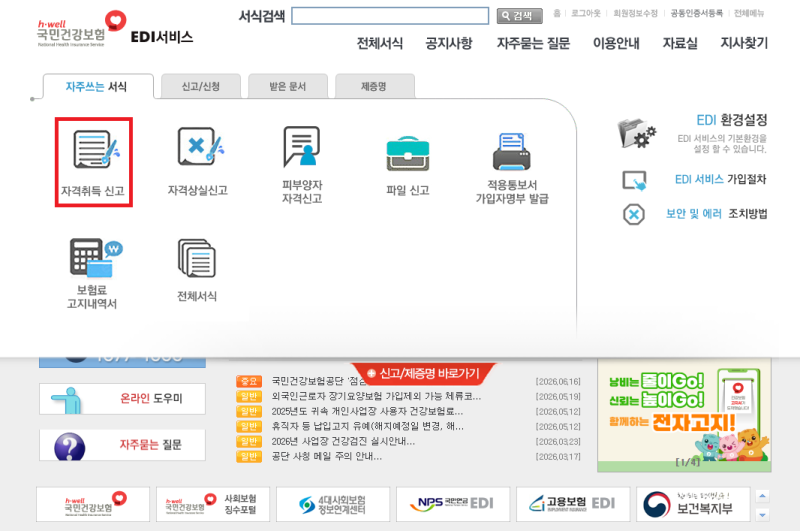
Task: Click the 로그아웃 link
Action: pyautogui.click(x=586, y=13)
